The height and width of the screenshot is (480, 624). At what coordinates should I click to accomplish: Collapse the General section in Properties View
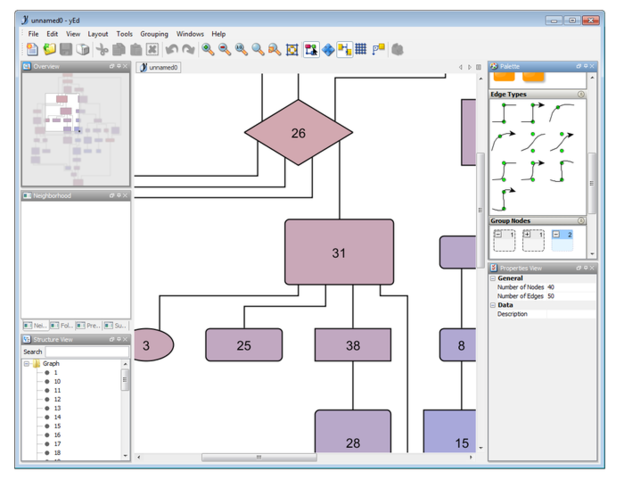493,278
